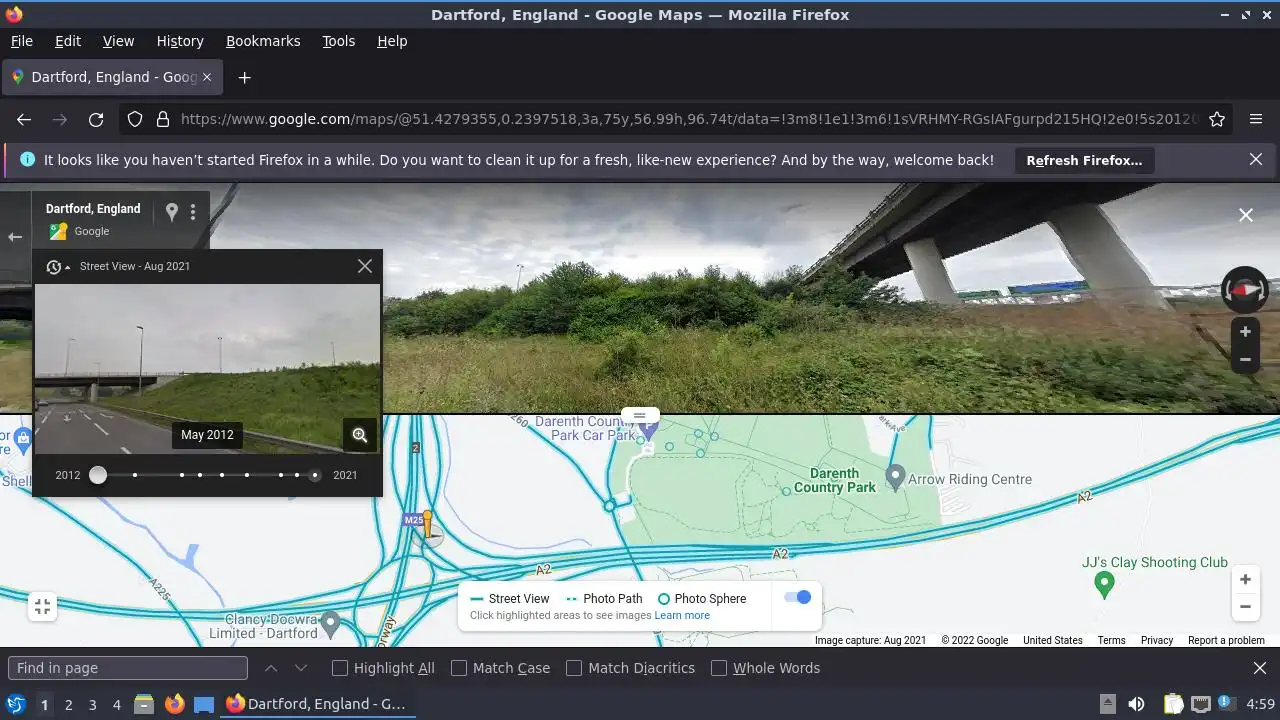This screenshot has height=720, width=1280.
Task: Click the Pegman marker on the map
Action: point(427,525)
